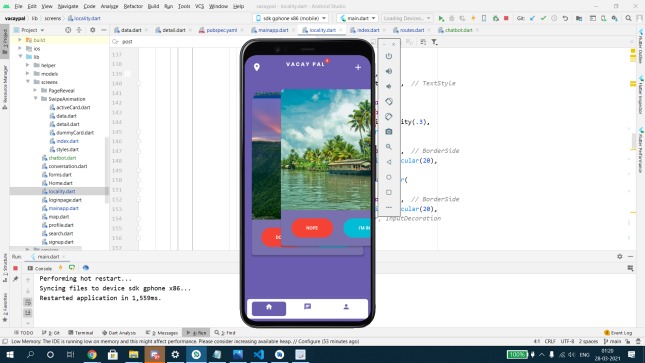This screenshot has height=363, width=645.
Task: Open the chat tab in app bottom navigation
Action: click(307, 307)
